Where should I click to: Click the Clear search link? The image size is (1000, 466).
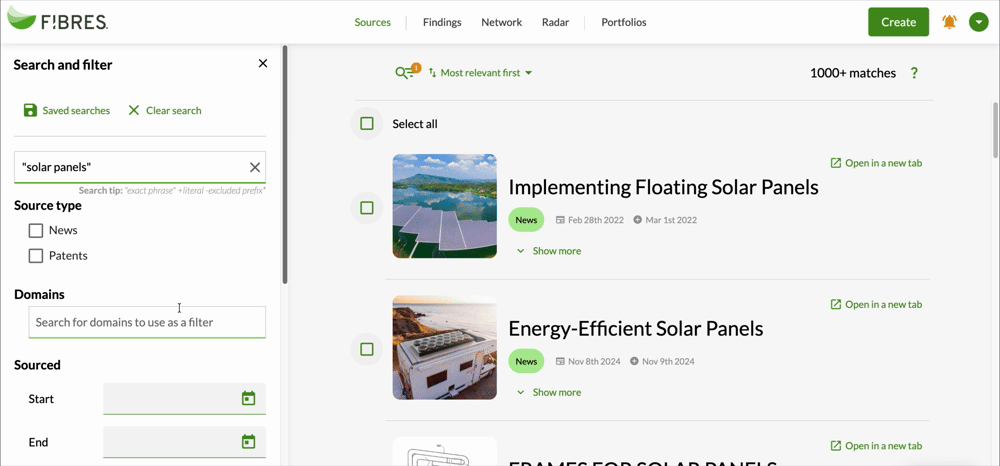pyautogui.click(x=165, y=110)
